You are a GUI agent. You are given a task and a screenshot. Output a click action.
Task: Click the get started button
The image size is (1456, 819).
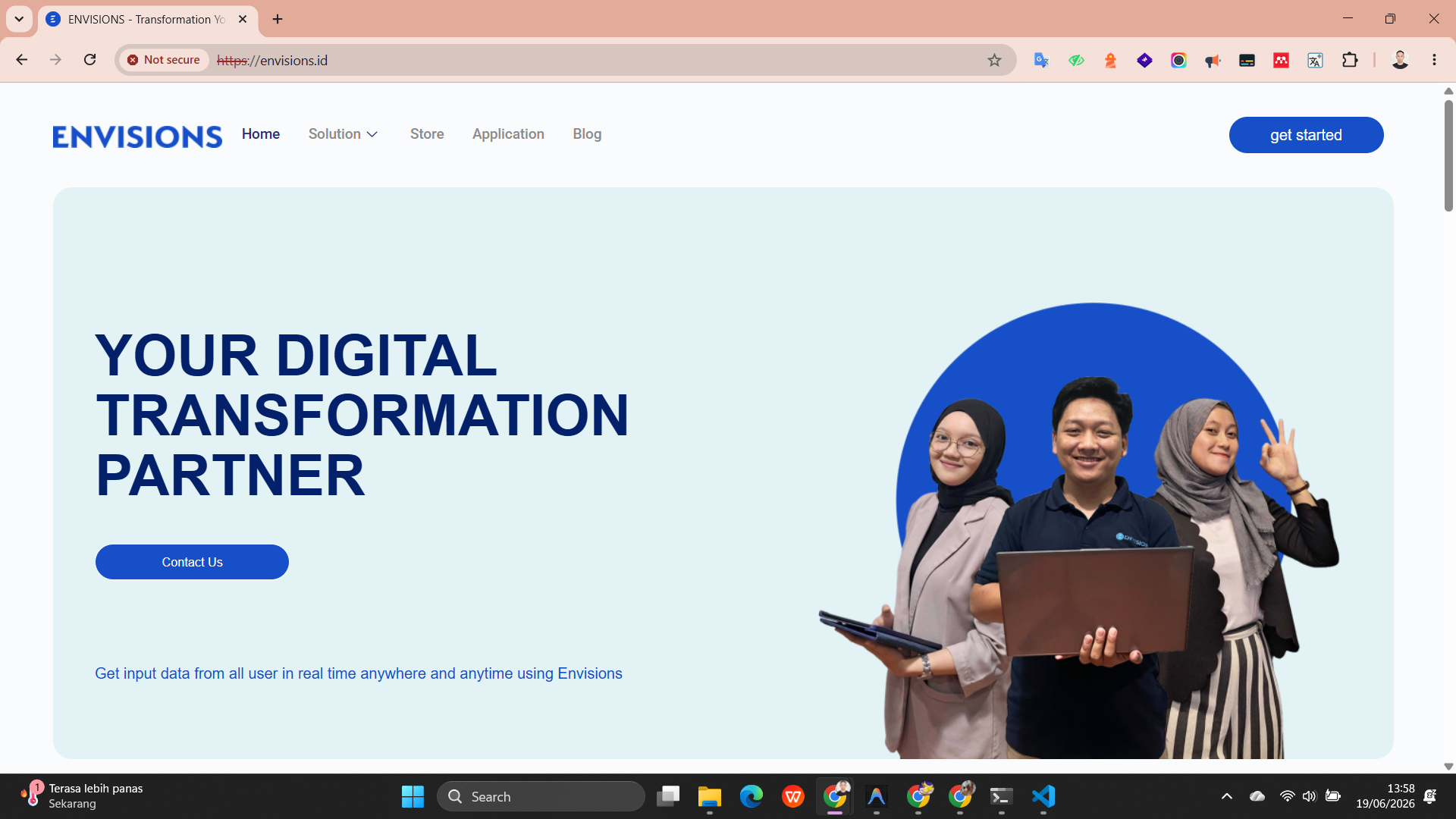(1306, 135)
